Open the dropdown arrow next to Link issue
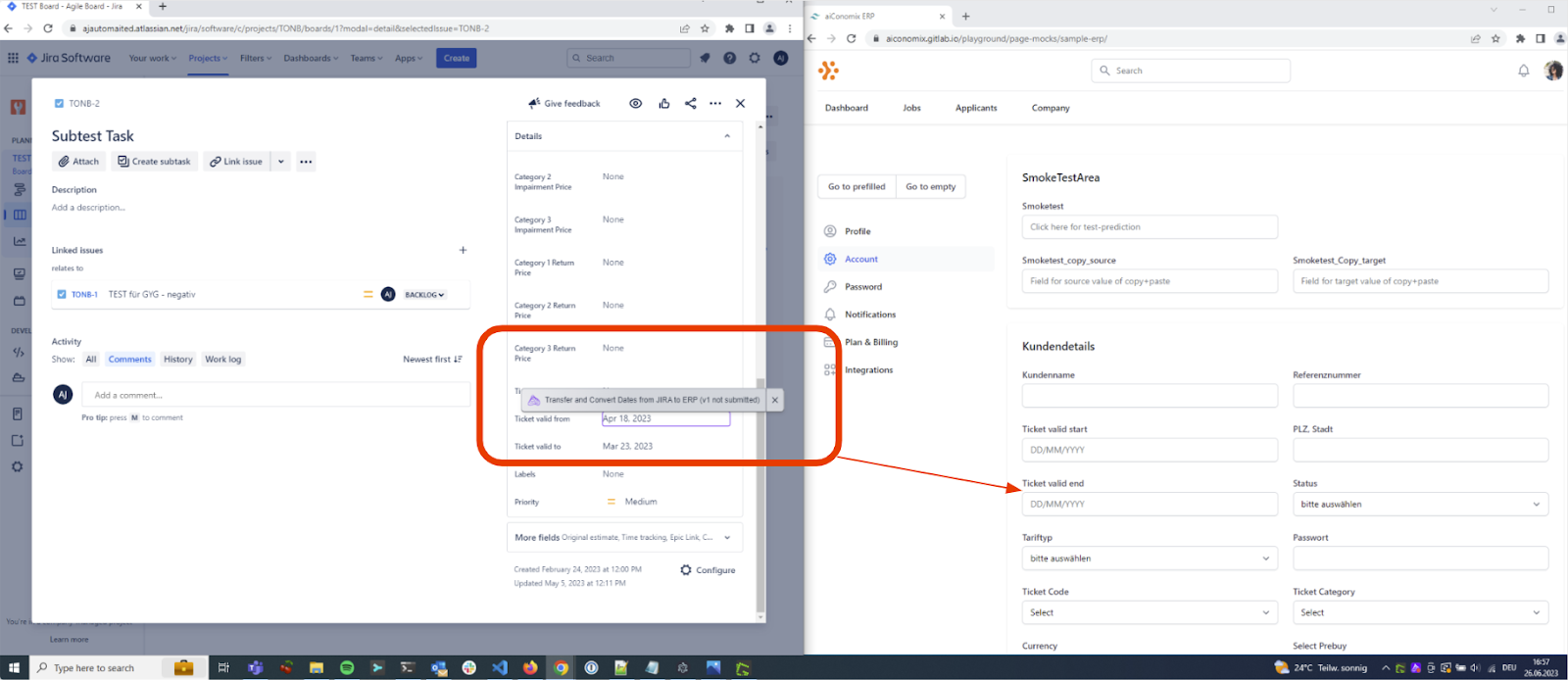 [x=281, y=162]
